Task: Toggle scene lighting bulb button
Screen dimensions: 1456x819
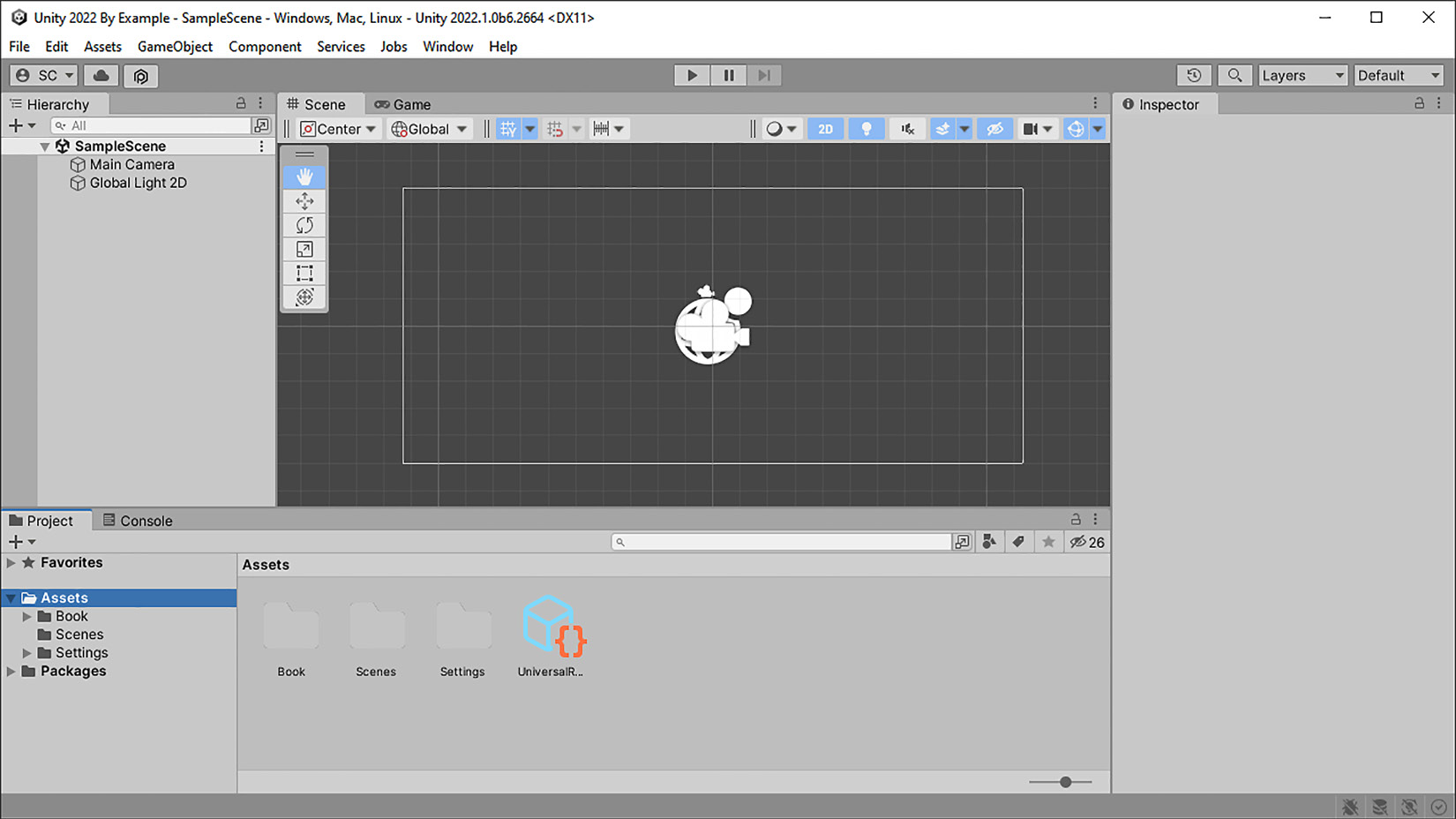Action: coord(866,129)
